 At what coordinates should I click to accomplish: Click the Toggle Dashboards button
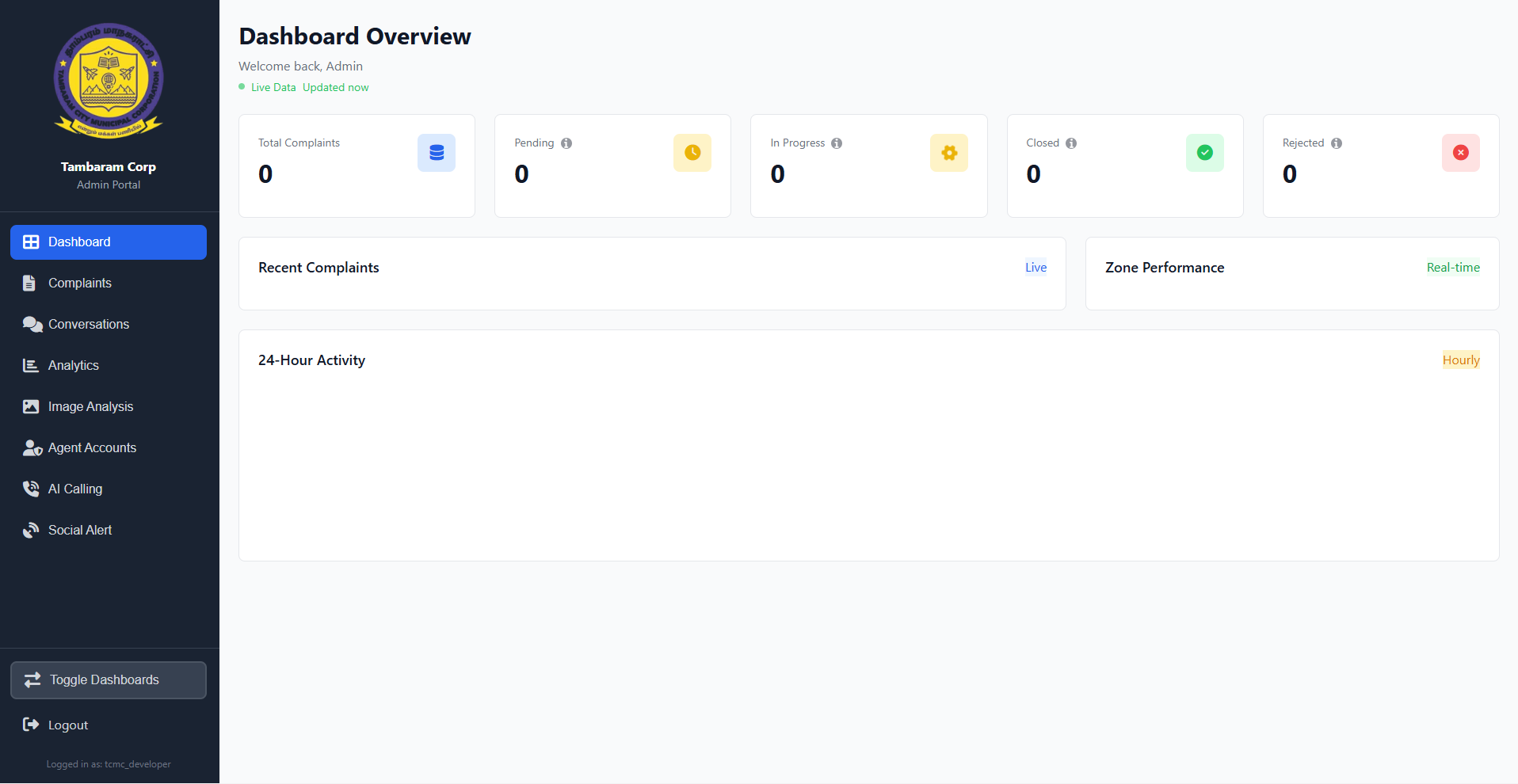click(109, 680)
